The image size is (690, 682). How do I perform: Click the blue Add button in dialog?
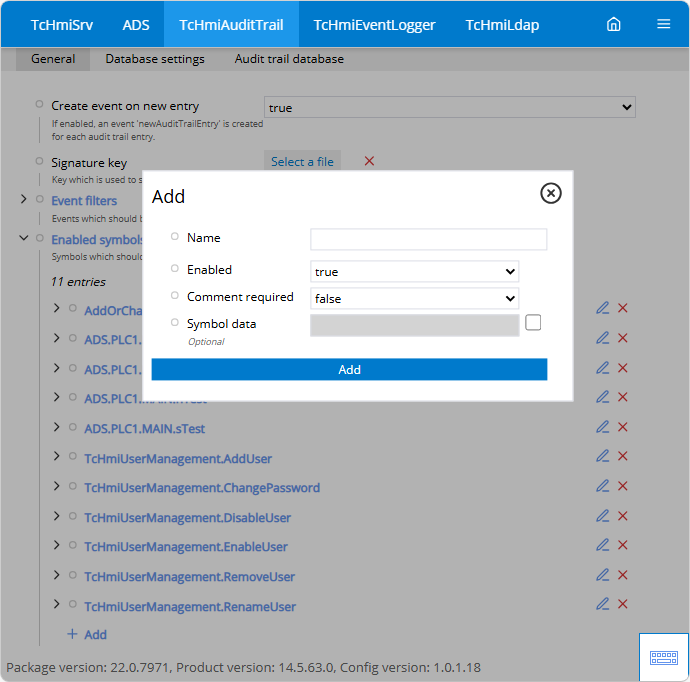point(349,369)
